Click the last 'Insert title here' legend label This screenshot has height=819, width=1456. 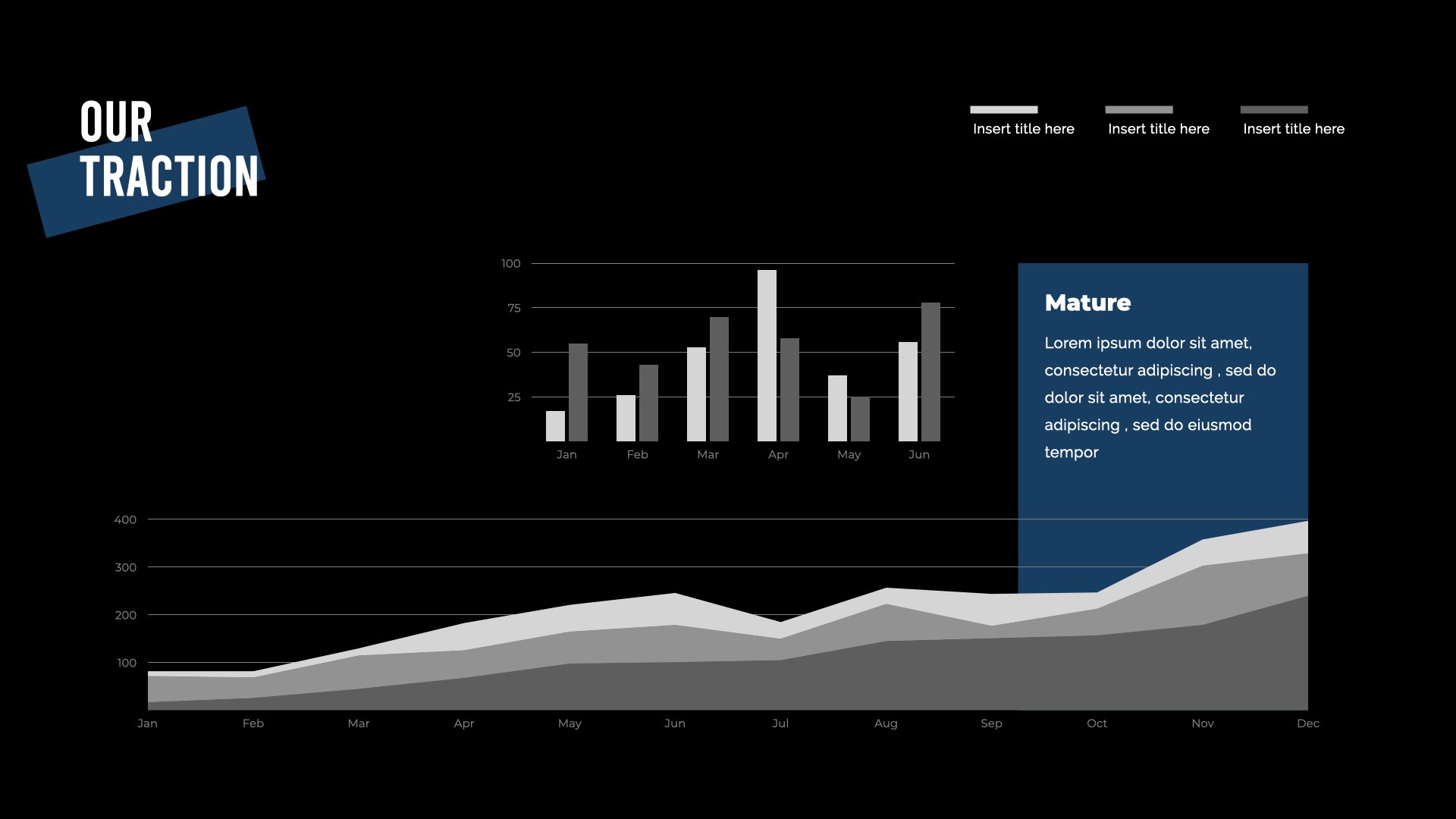(x=1293, y=129)
